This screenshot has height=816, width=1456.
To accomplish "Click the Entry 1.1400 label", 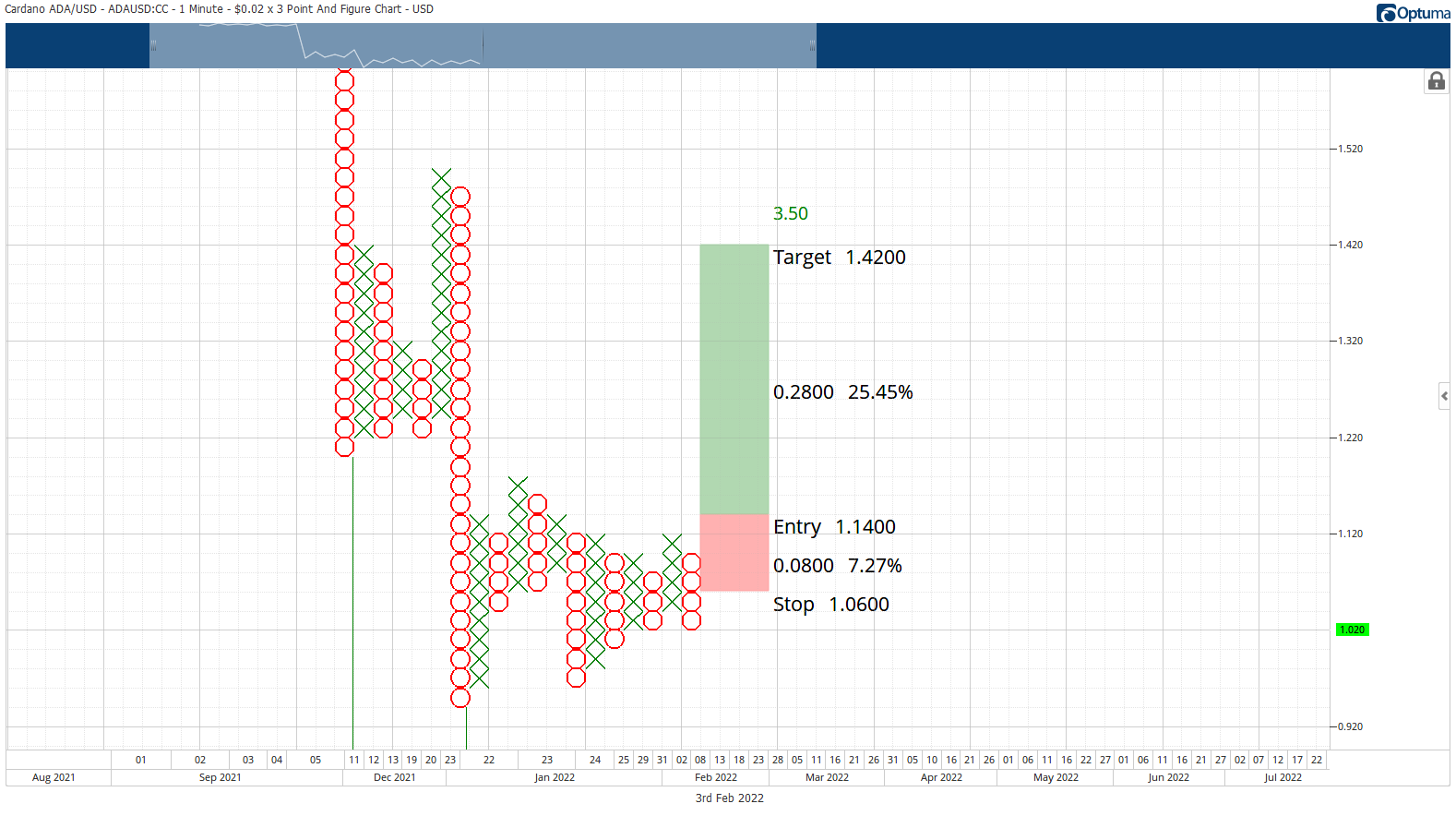I will [834, 527].
